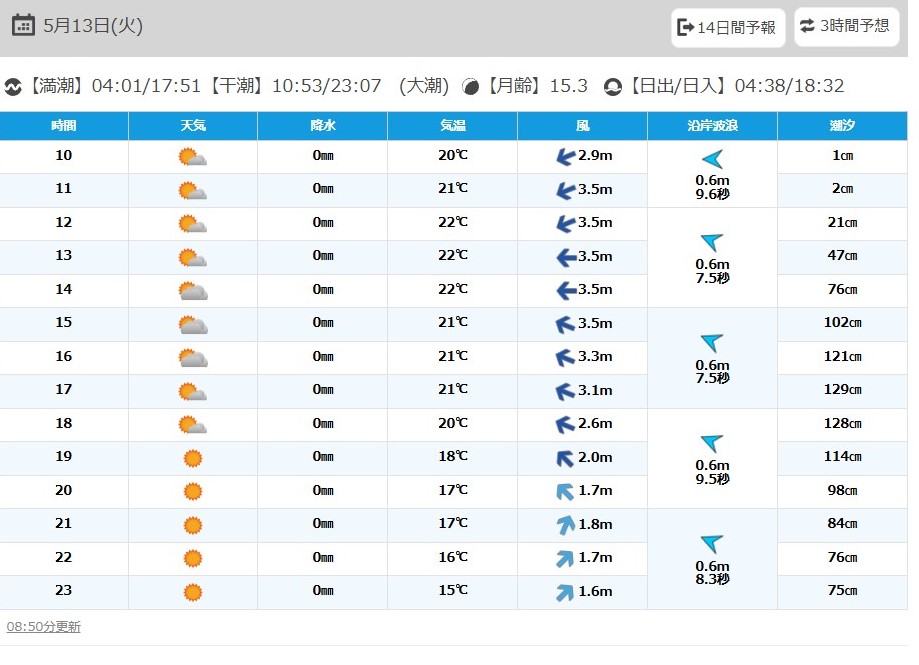Click the weather icon for hour 10
Screen dimensions: 919x665
coord(192,157)
